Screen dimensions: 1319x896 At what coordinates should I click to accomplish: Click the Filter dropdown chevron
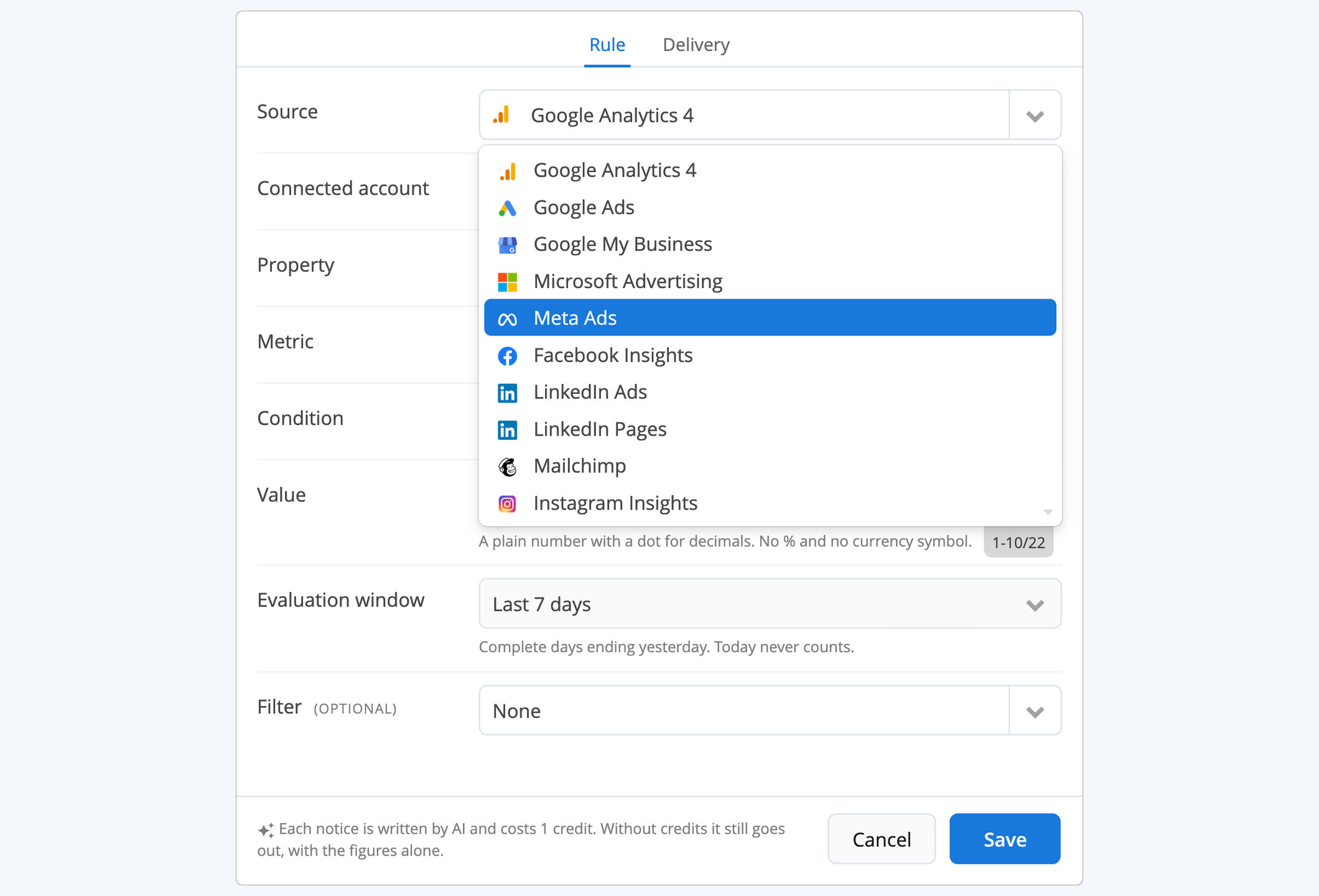[1035, 711]
